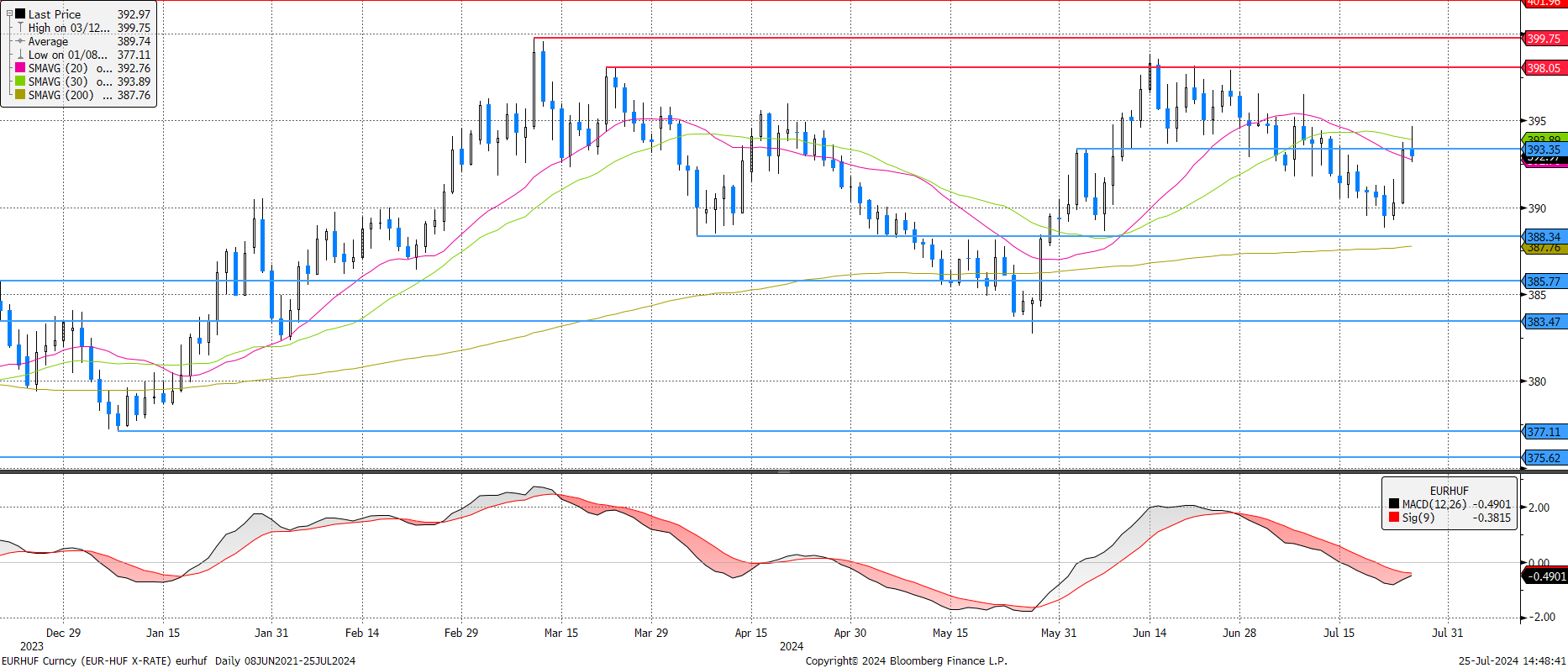The height and width of the screenshot is (668, 1568).
Task: Click the pane divider above MACD panel
Action: 783,472
